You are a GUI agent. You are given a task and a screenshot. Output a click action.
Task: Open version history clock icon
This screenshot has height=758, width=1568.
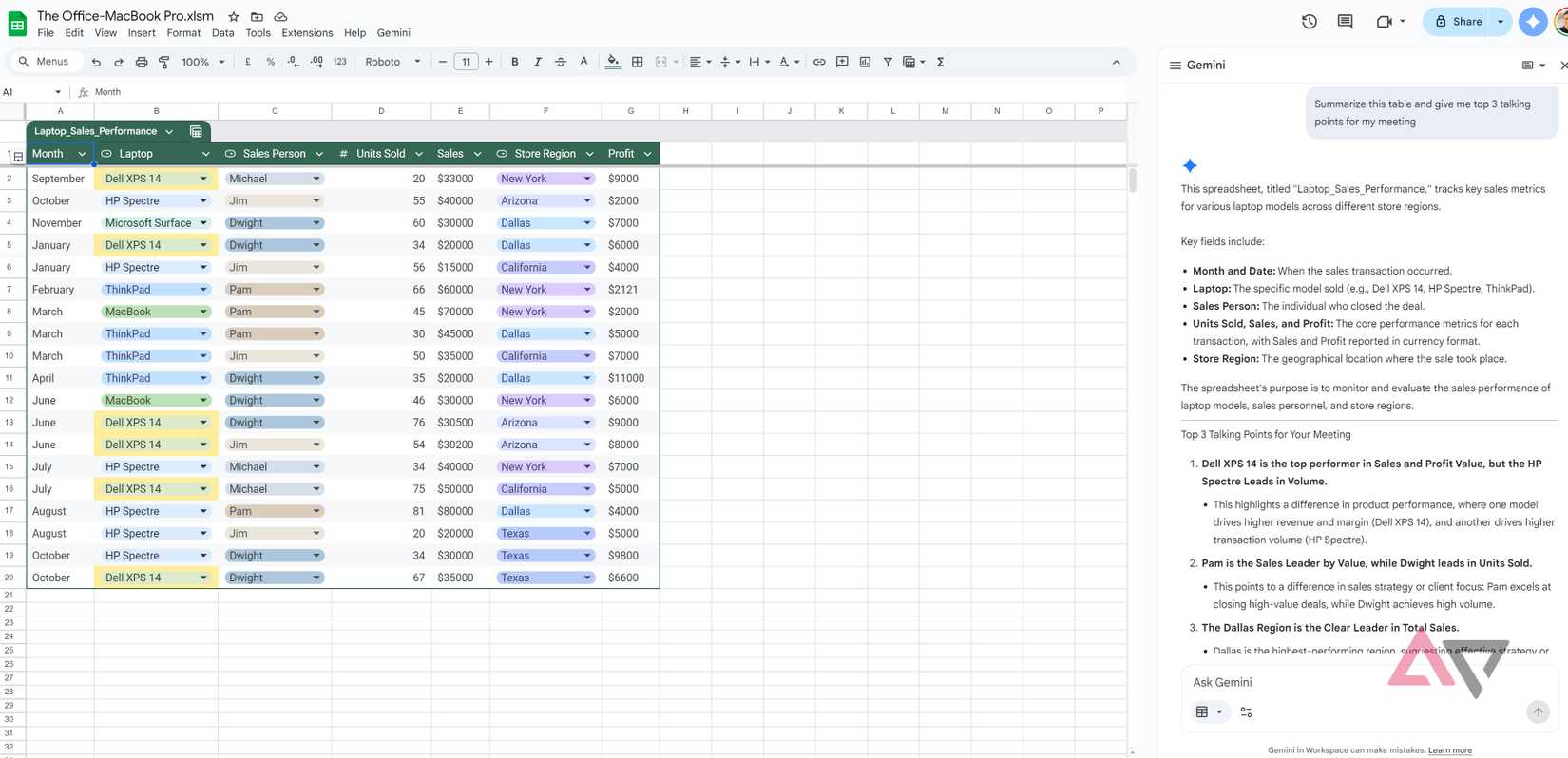click(x=1309, y=21)
